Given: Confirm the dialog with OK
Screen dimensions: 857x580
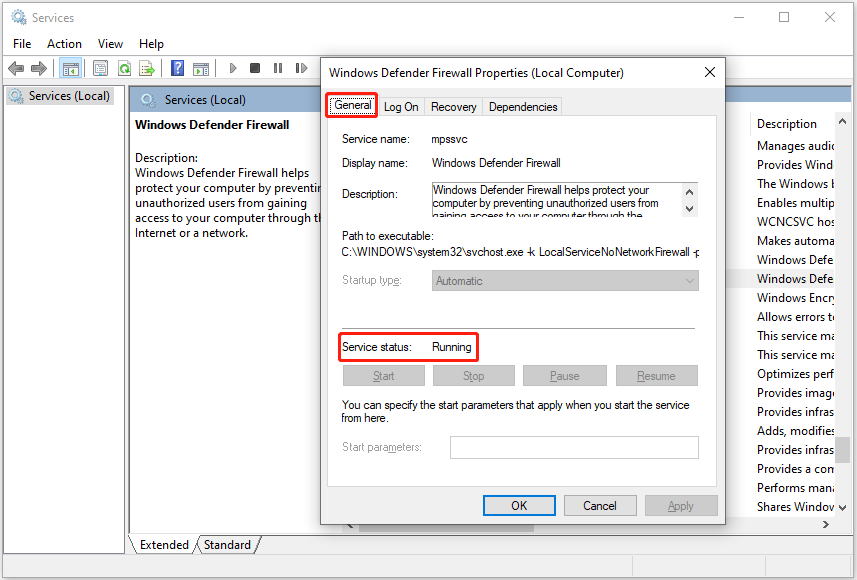Looking at the screenshot, I should [519, 506].
